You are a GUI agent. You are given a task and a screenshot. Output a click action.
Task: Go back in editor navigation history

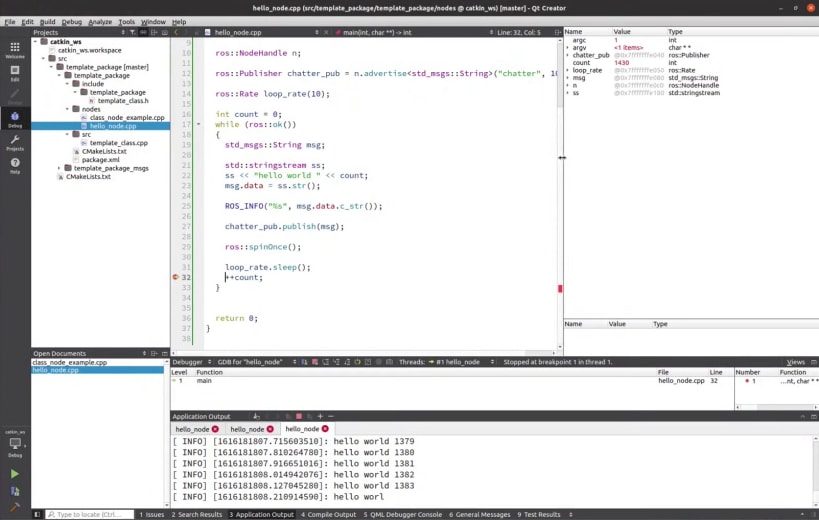(x=176, y=32)
